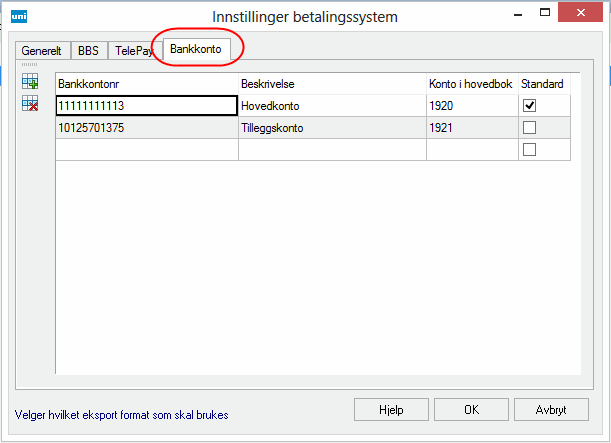The width and height of the screenshot is (611, 443).
Task: Enable Standard checkbox for Tilleggskonto
Action: coord(530,127)
